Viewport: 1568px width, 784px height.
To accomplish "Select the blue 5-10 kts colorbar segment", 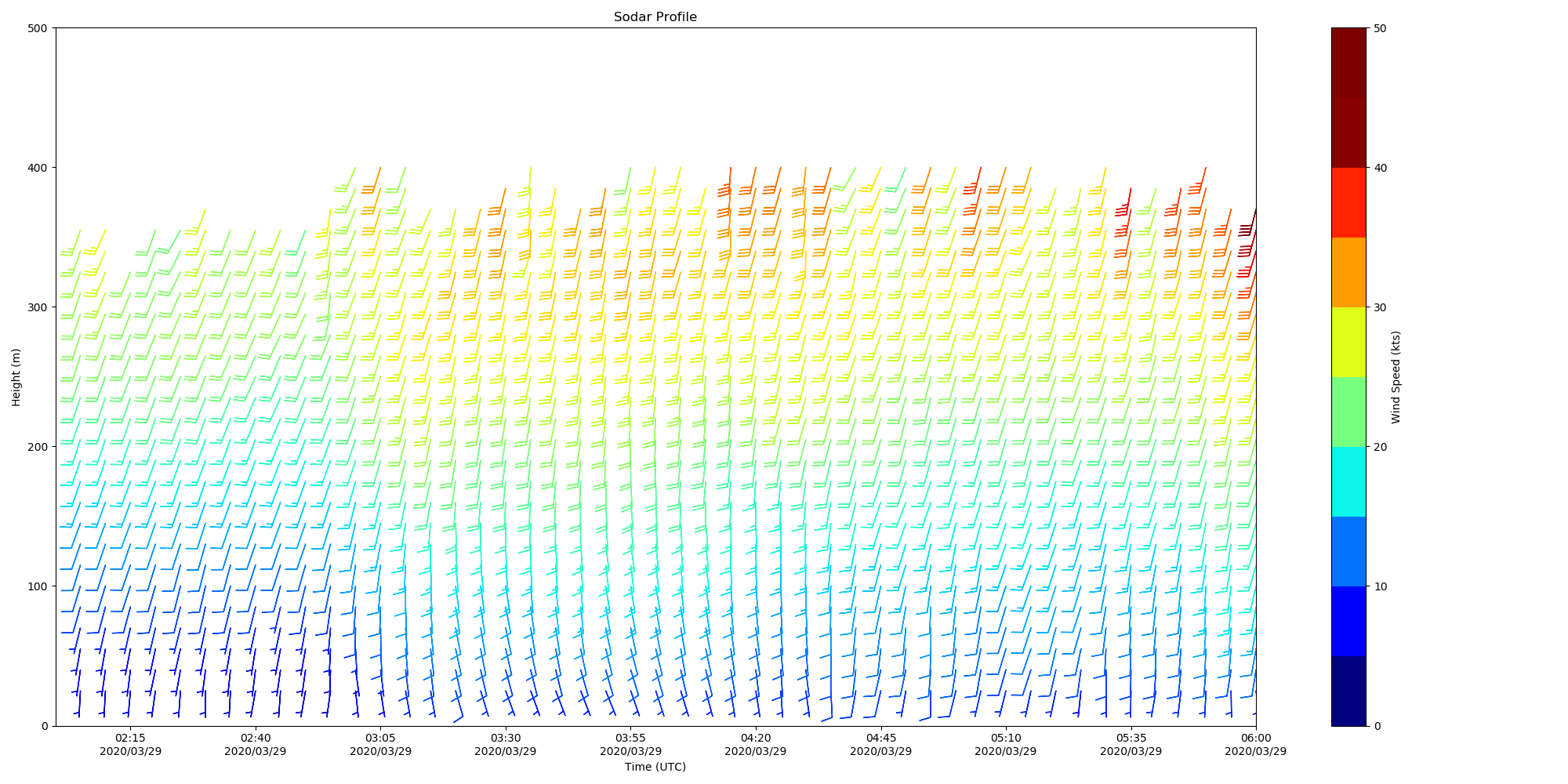I will click(x=1348, y=621).
